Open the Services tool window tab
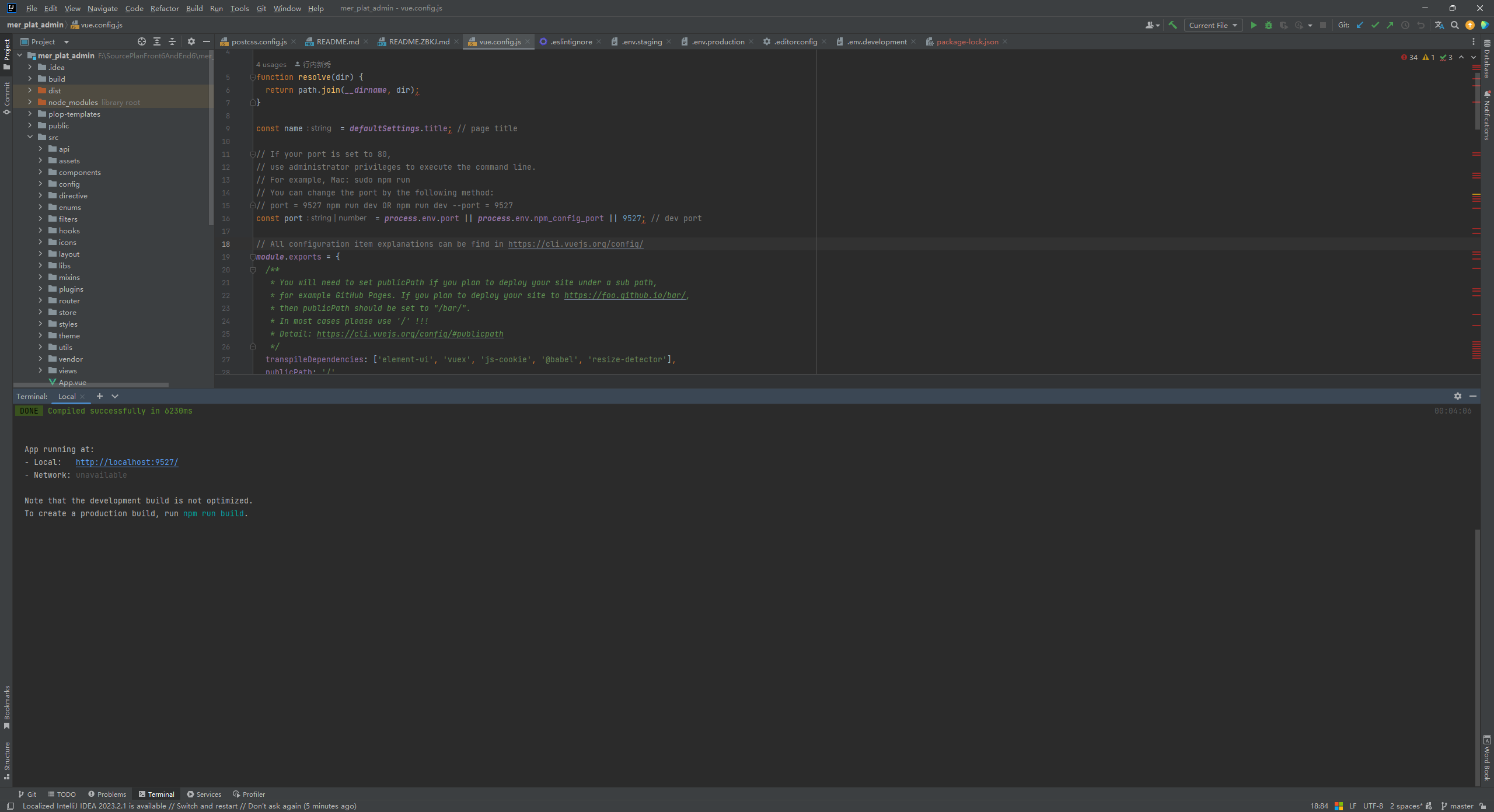Viewport: 1494px width, 812px height. 204,794
